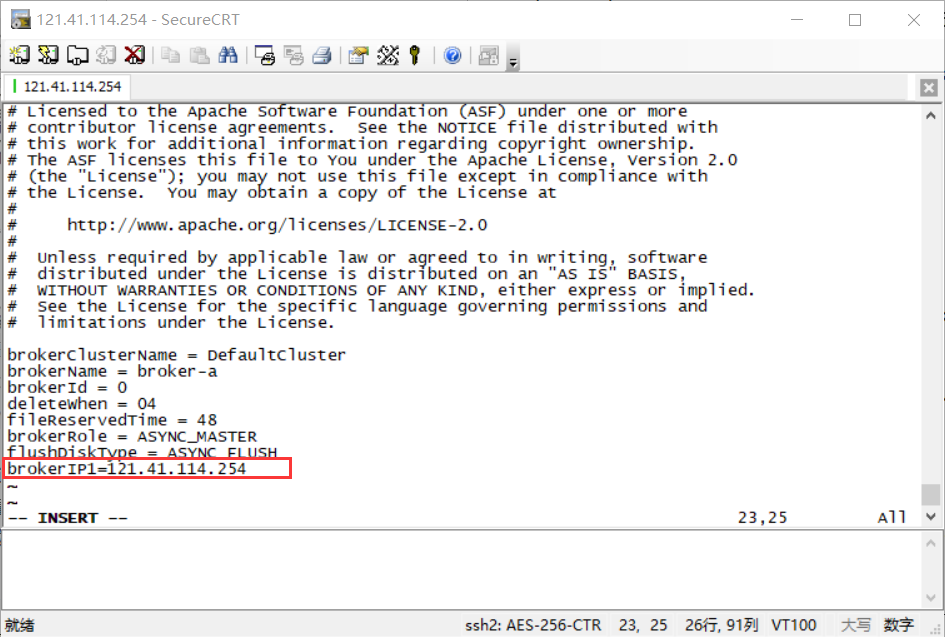Click 'limitations under the License.' line
The height and width of the screenshot is (637, 945).
[171, 322]
